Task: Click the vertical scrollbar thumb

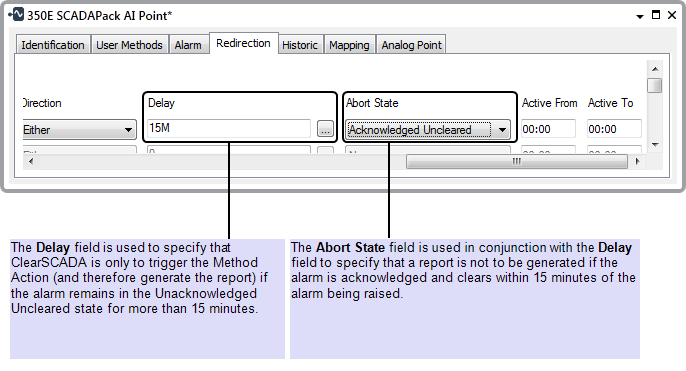Action: tap(655, 85)
